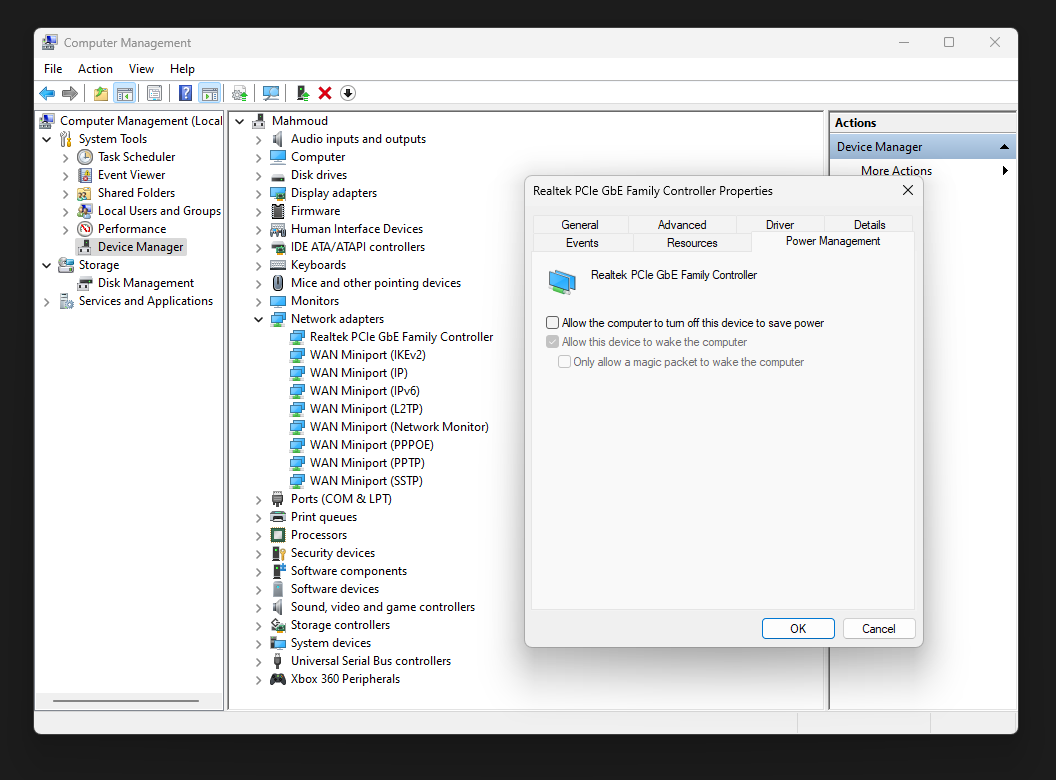Select Device Manager in console tree
The image size is (1056, 780).
pyautogui.click(x=140, y=247)
